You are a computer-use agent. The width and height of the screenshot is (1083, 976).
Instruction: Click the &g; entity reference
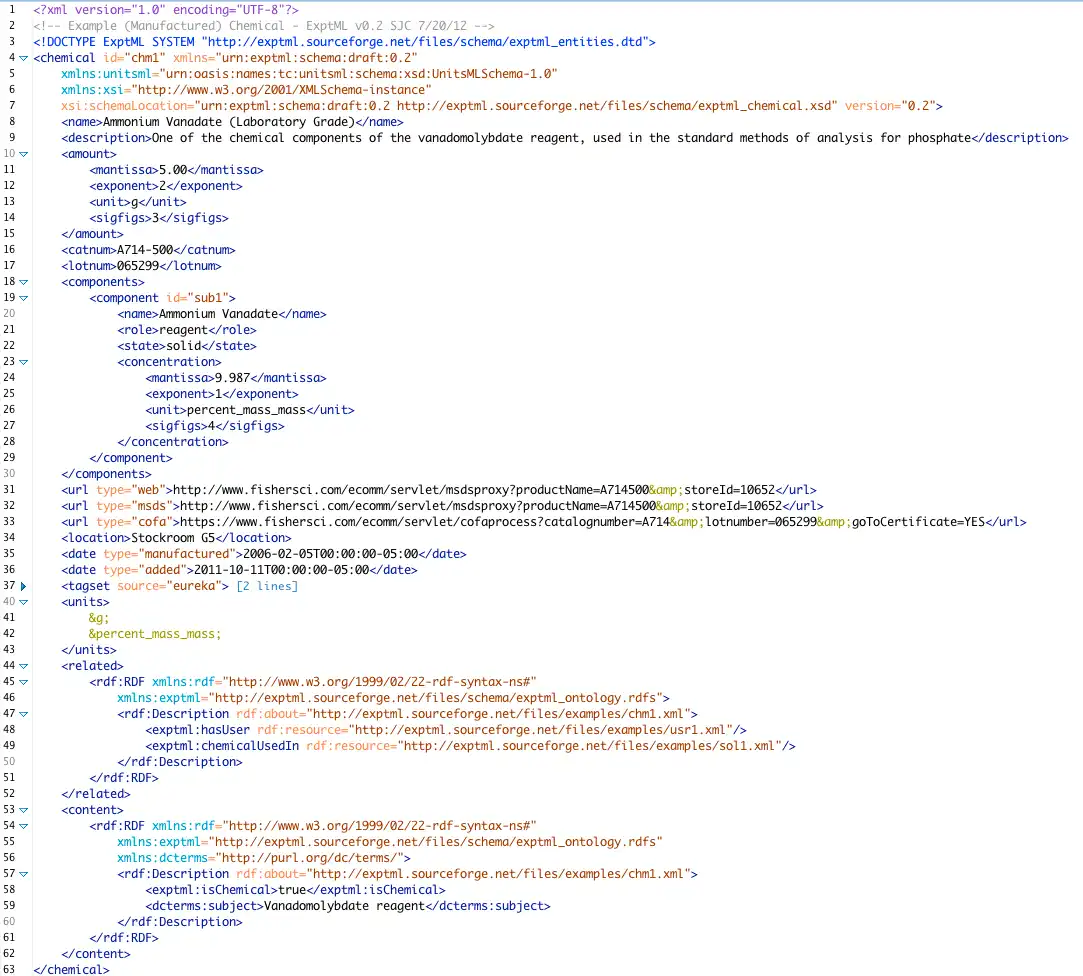99,618
